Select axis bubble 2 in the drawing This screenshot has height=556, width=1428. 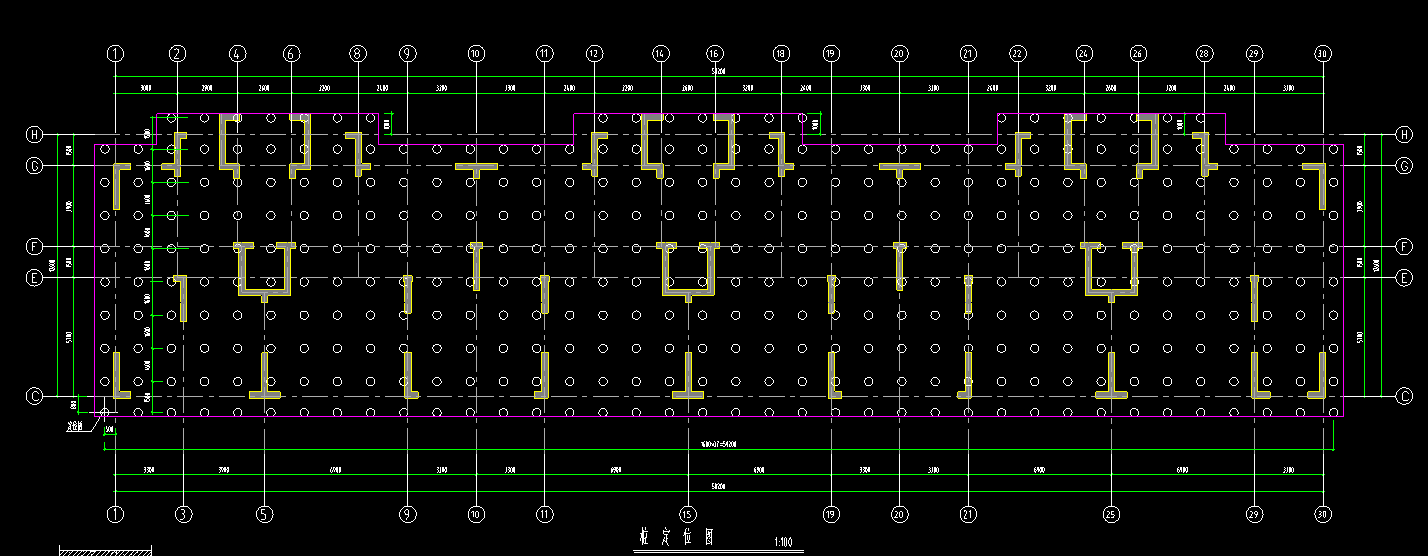tap(177, 53)
